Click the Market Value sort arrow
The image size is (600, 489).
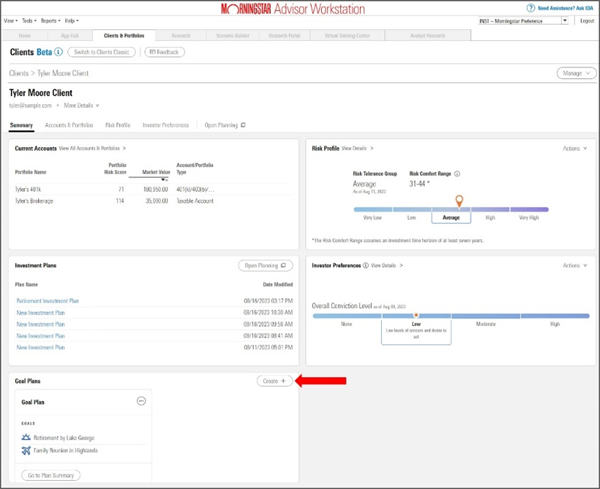click(165, 179)
